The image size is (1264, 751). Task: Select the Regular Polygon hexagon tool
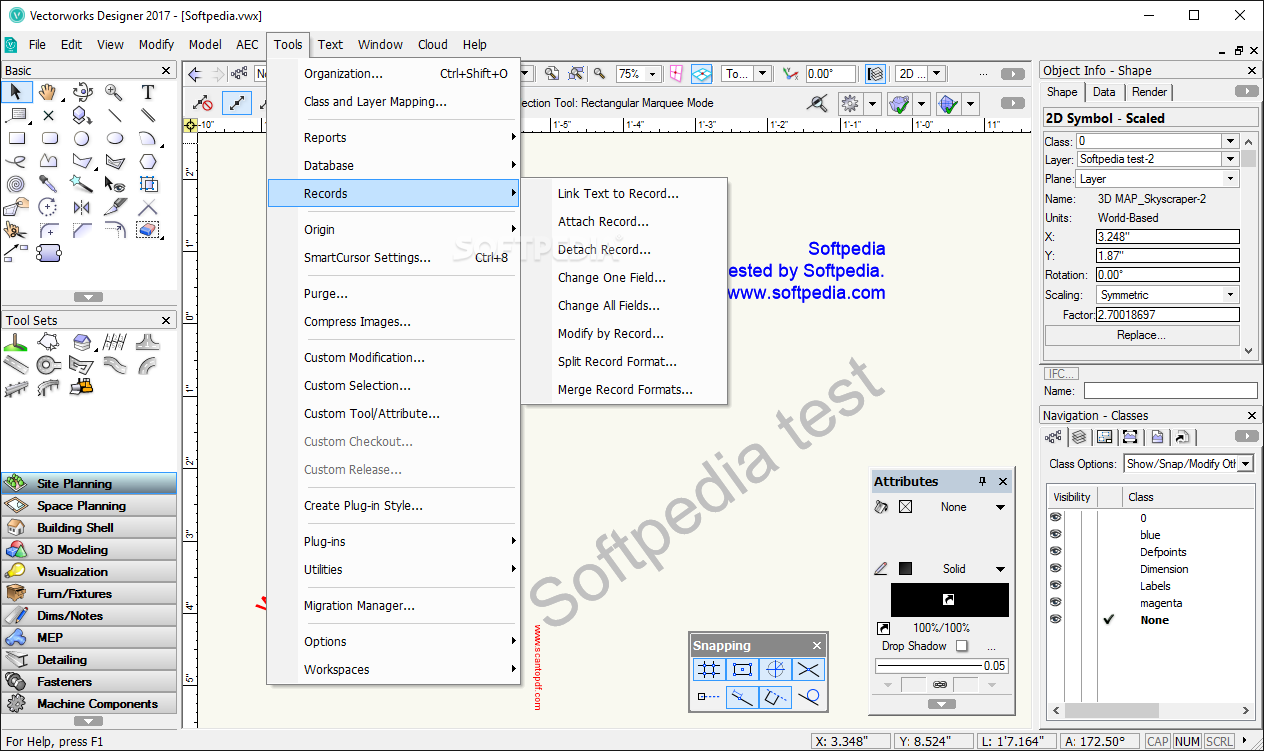(x=148, y=161)
